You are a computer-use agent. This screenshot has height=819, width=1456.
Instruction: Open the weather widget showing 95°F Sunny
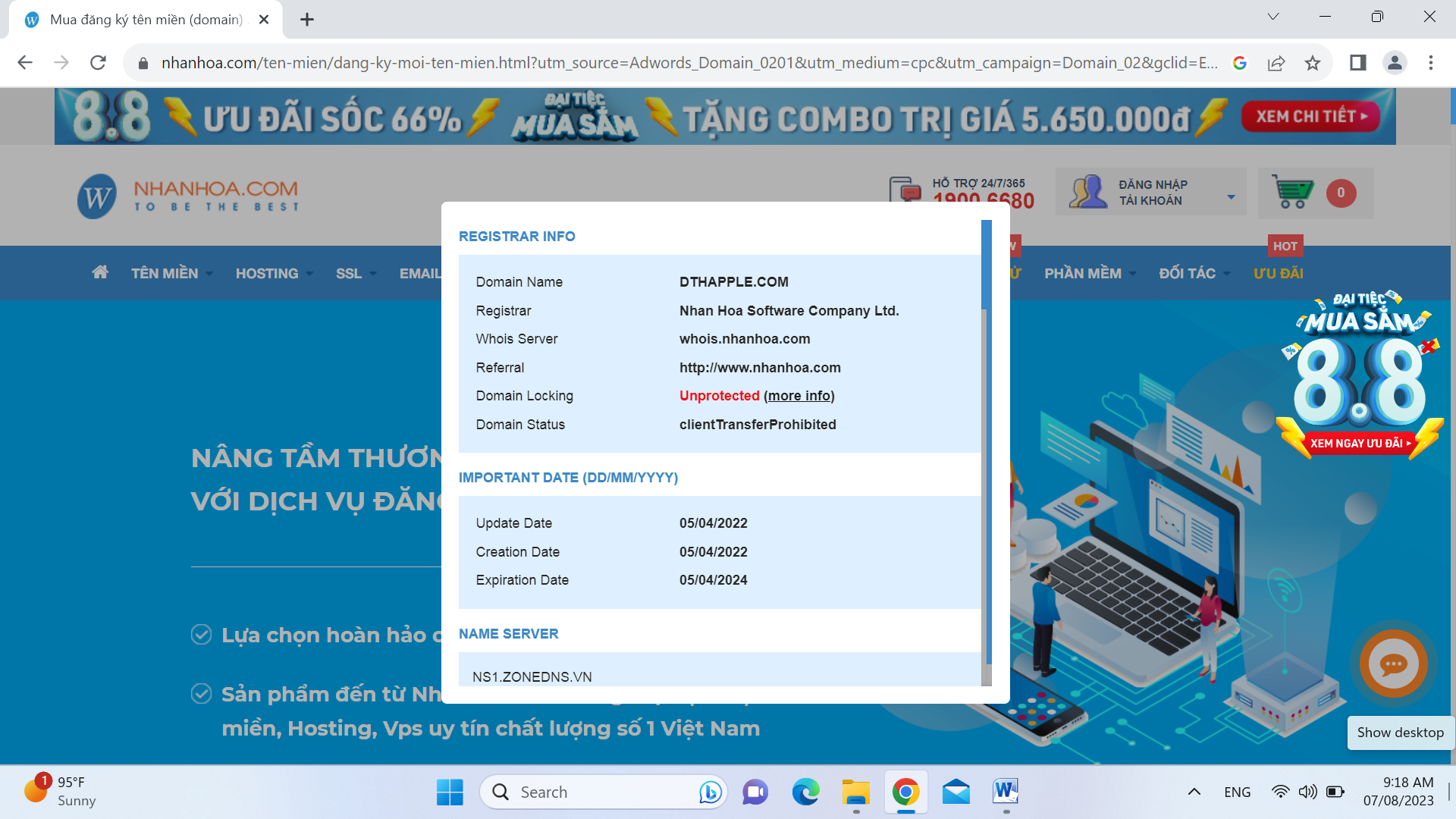coord(59,792)
